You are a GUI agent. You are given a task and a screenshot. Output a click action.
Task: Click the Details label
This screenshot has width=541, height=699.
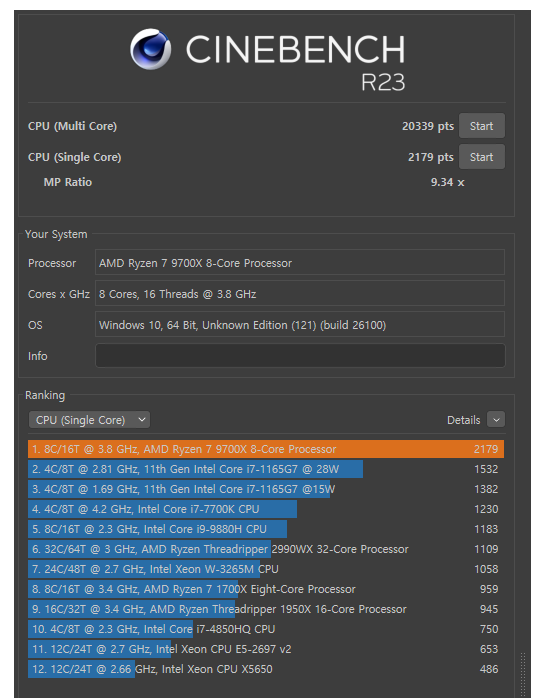point(463,420)
